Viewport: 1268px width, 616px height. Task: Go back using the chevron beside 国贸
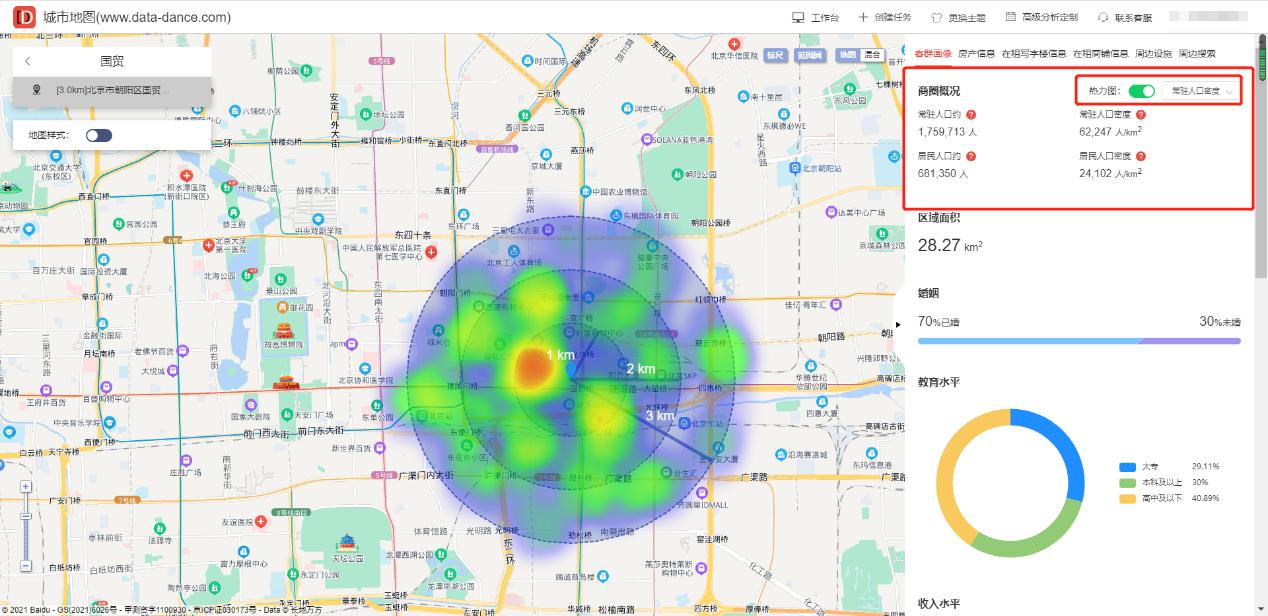28,61
